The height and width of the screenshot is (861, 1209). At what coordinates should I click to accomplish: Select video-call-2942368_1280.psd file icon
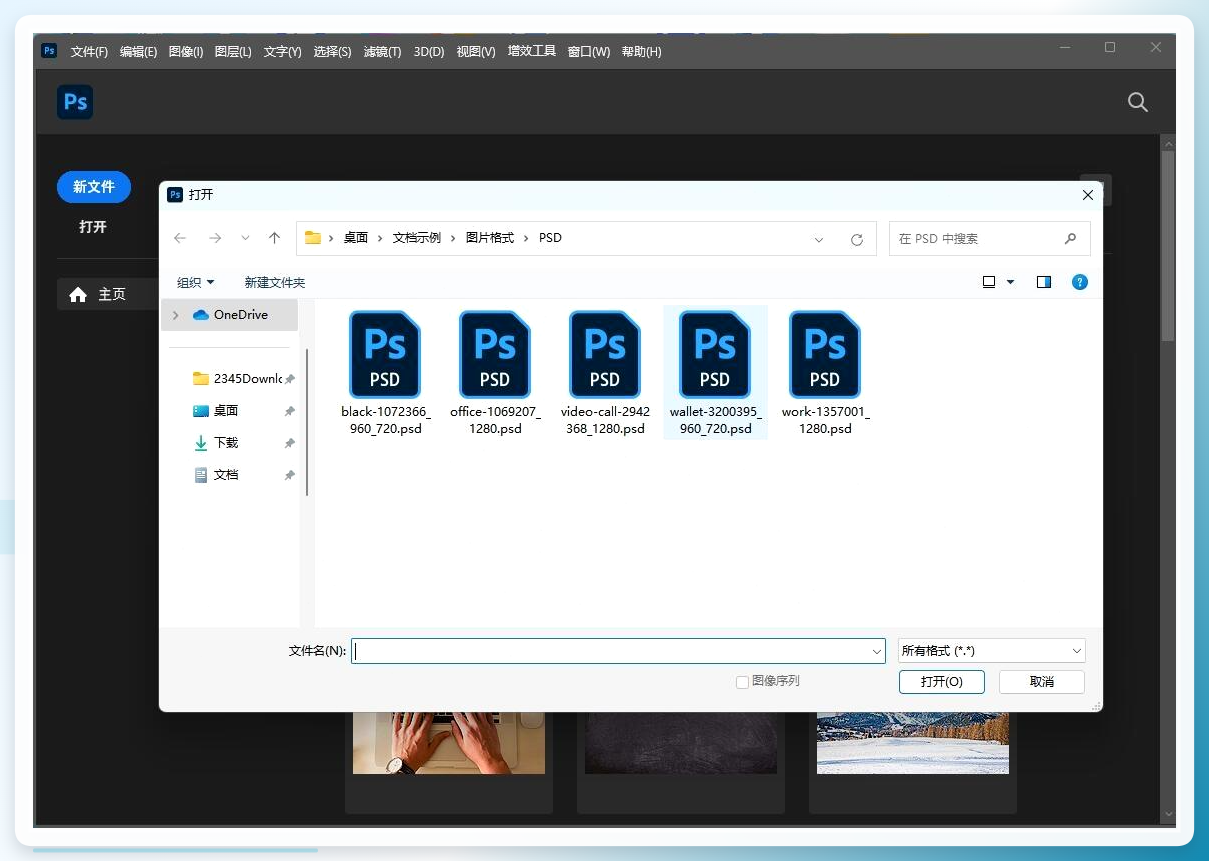(605, 355)
